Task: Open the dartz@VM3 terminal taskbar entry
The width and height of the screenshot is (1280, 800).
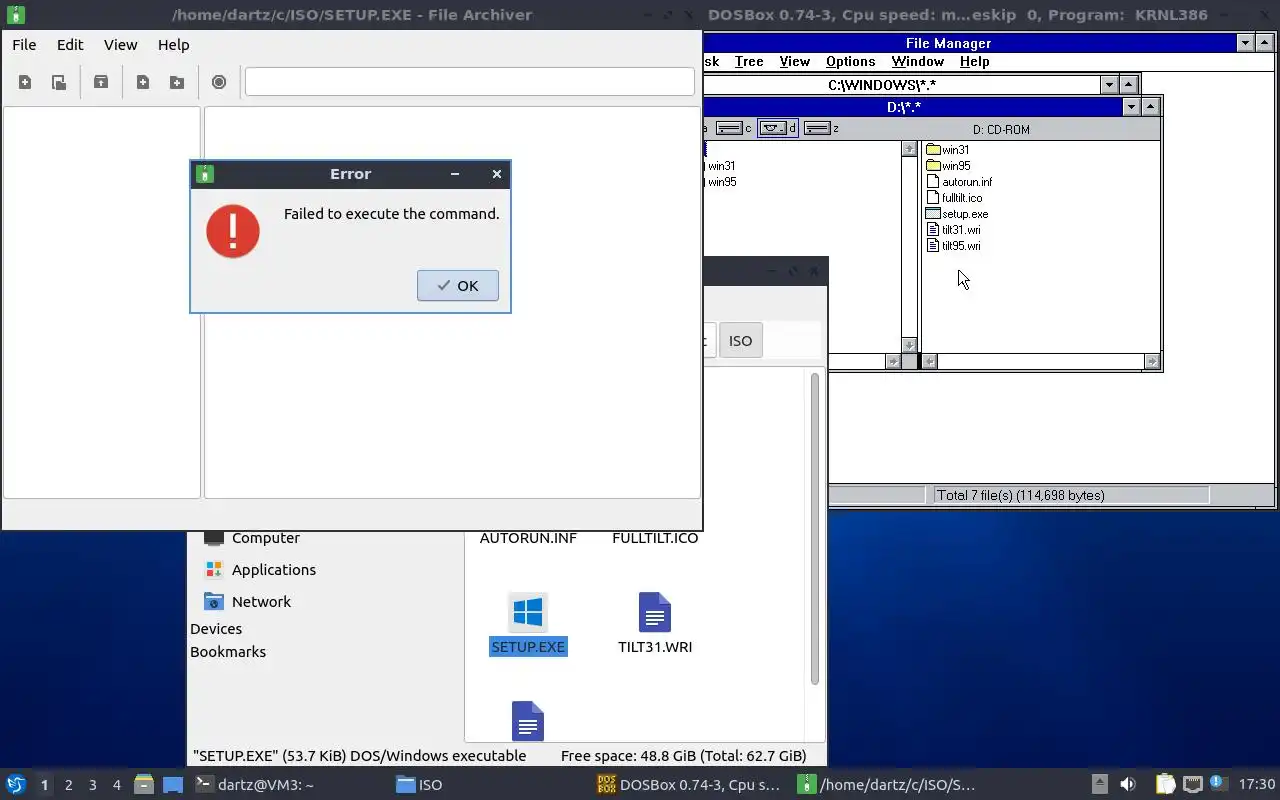Action: point(254,785)
